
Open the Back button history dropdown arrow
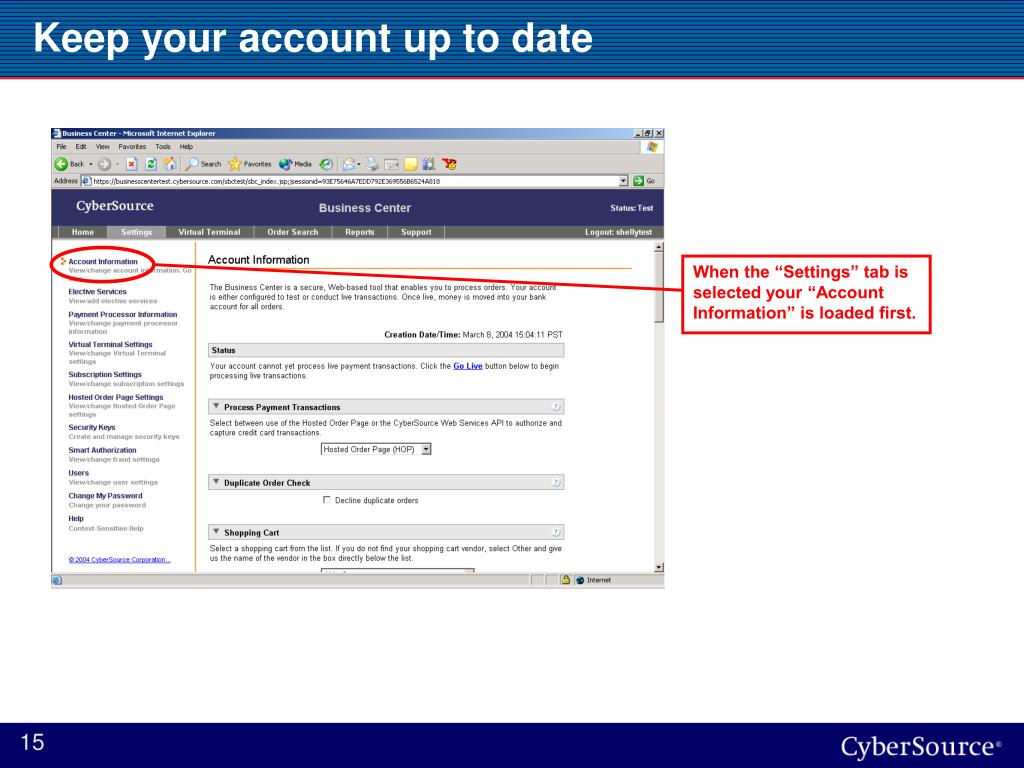point(91,164)
